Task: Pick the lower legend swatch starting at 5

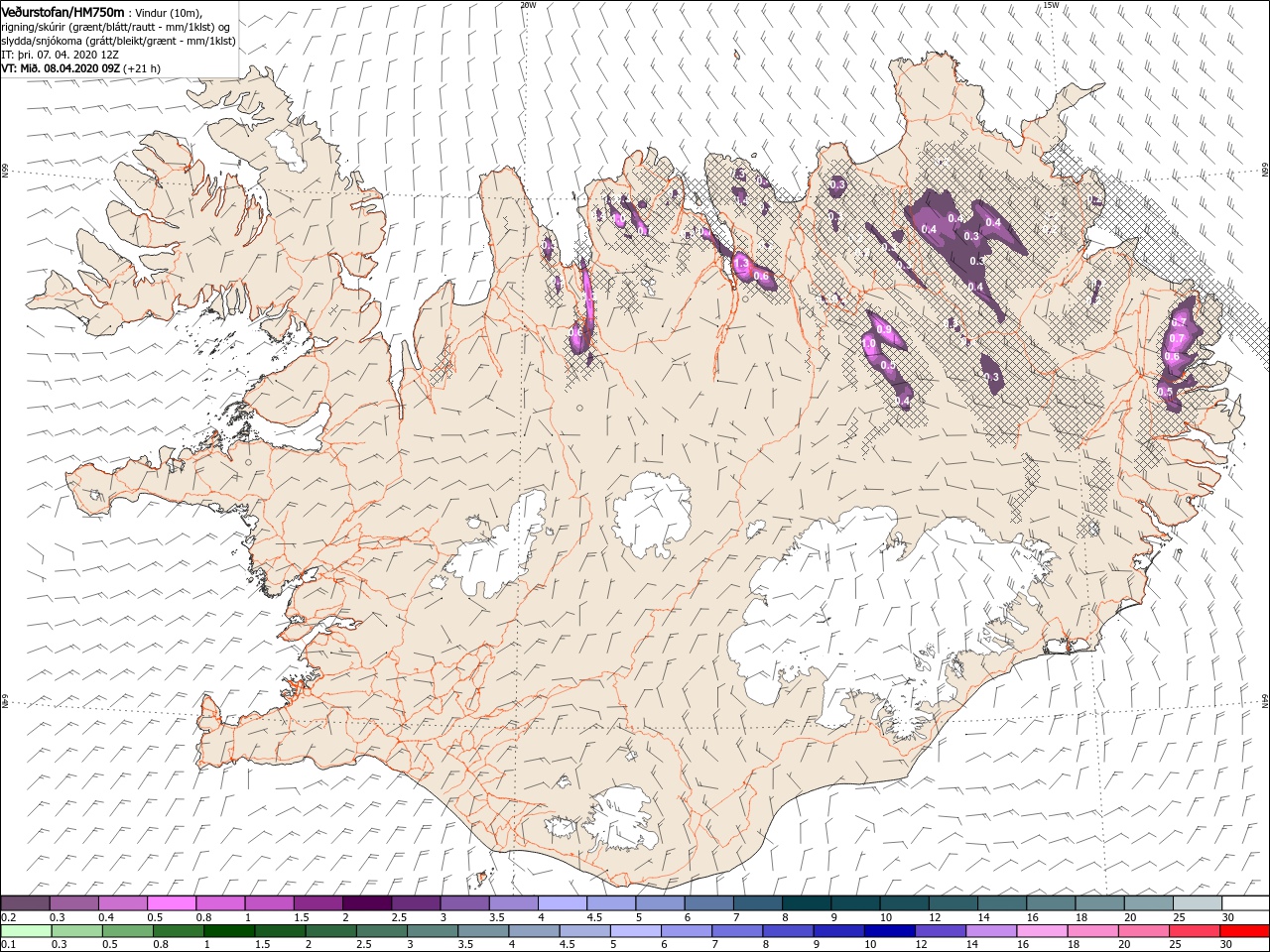Action: [635, 931]
